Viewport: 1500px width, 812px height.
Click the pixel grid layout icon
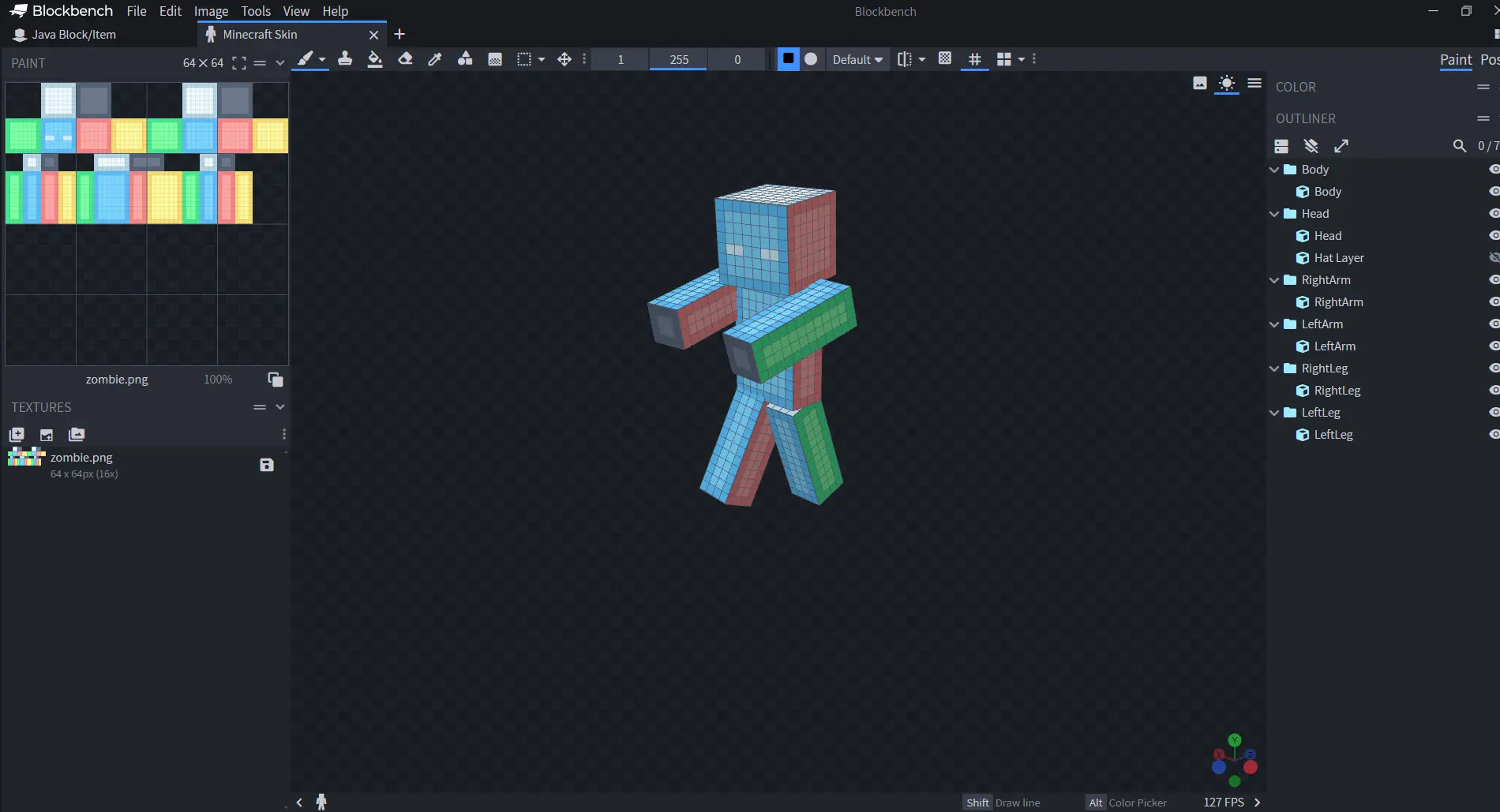click(x=1004, y=59)
